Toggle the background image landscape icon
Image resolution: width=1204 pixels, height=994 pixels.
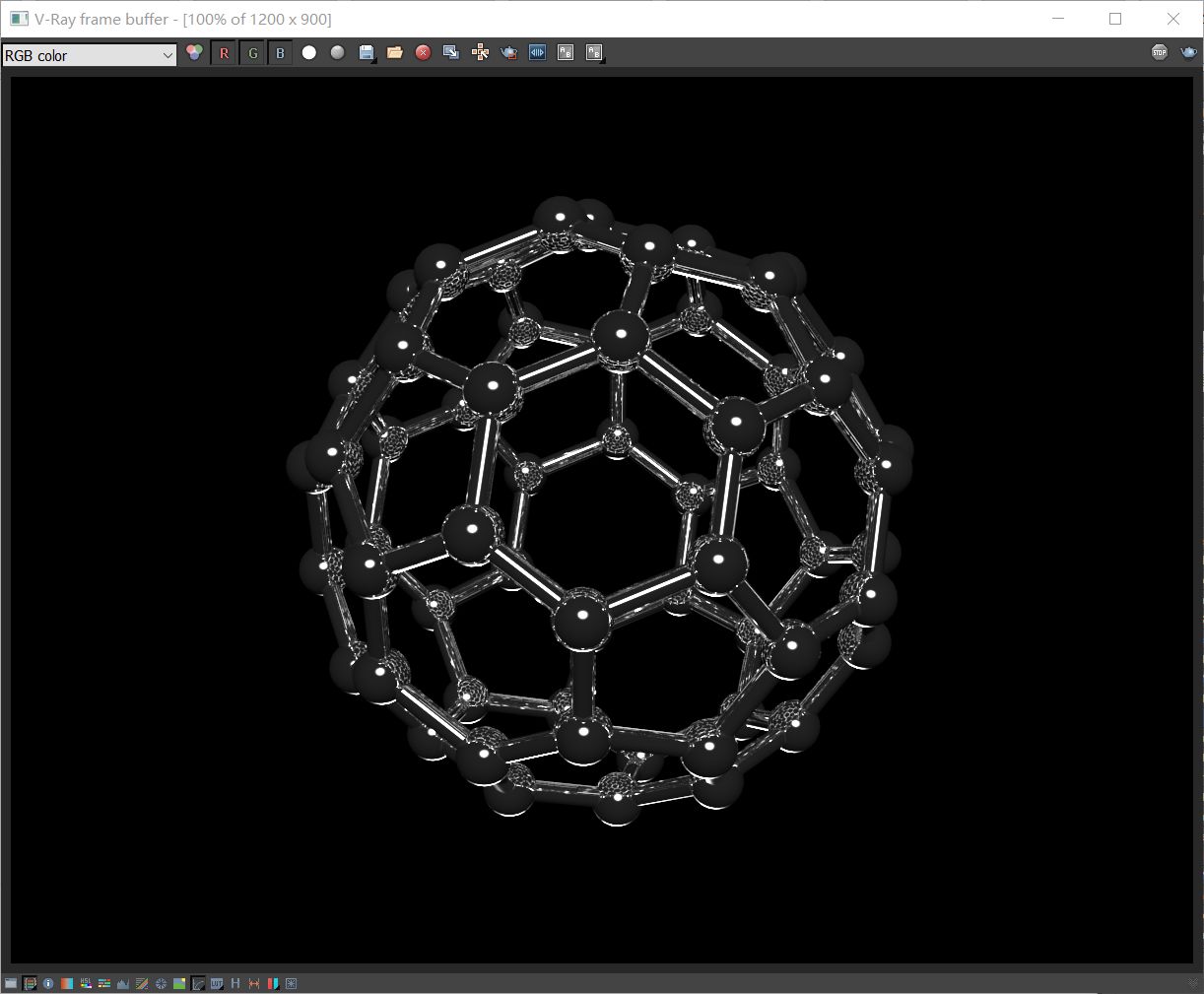(x=179, y=983)
